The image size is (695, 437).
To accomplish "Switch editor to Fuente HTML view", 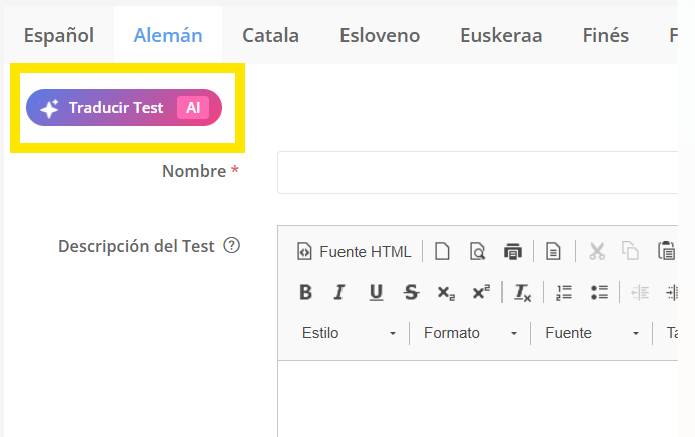I will [355, 252].
